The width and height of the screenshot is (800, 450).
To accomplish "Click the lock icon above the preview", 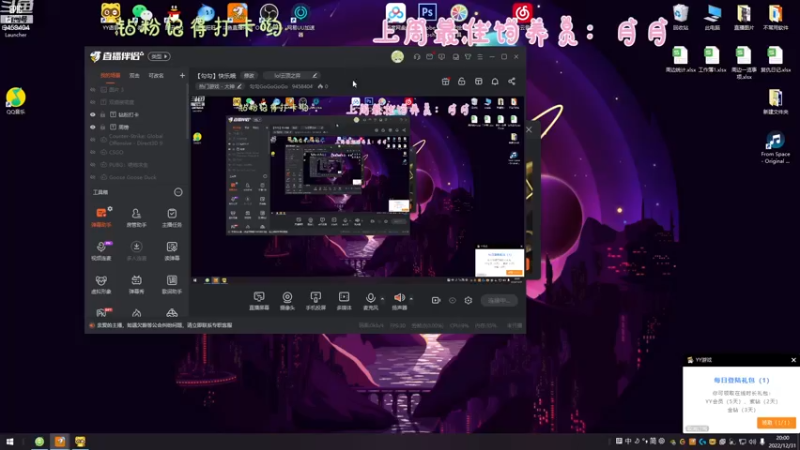I will pyautogui.click(x=462, y=82).
